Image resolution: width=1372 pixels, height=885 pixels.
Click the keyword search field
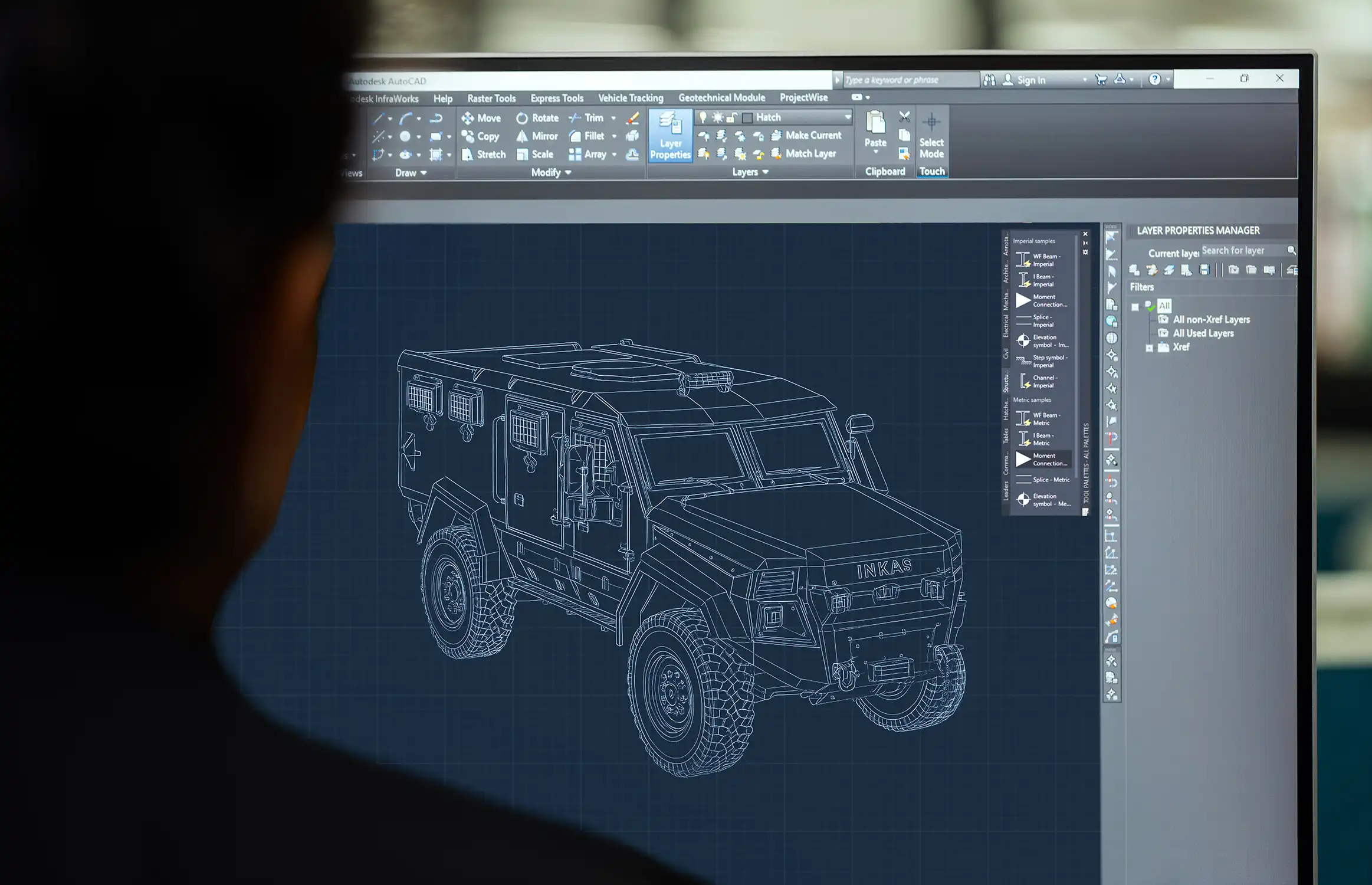coord(910,80)
